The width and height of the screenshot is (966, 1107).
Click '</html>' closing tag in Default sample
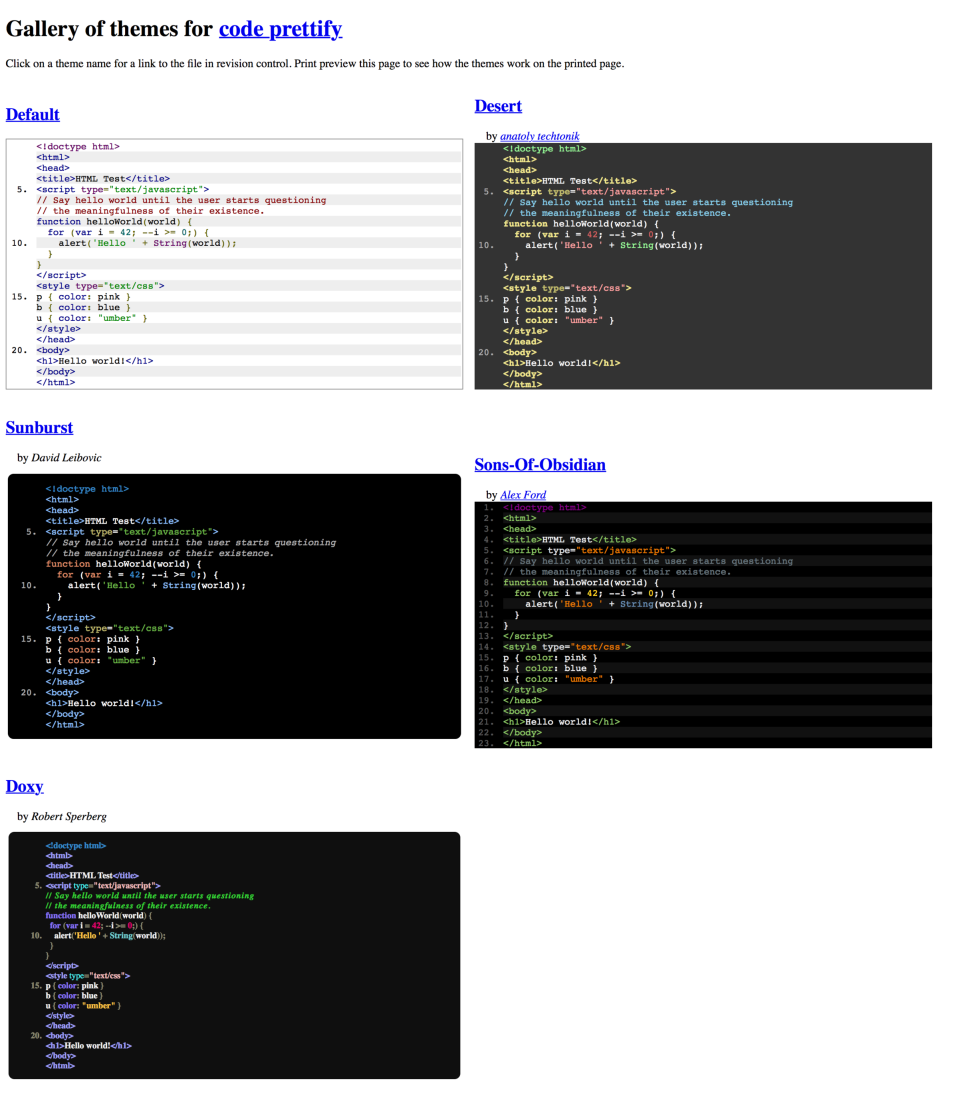[x=56, y=383]
